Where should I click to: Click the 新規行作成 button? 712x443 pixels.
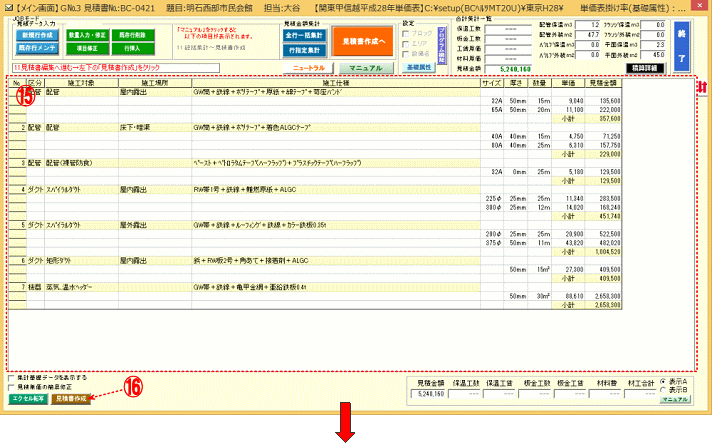click(36, 34)
